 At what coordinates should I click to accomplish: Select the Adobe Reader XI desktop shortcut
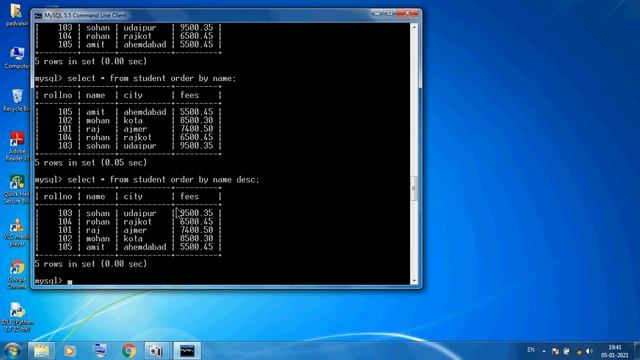pyautogui.click(x=17, y=146)
